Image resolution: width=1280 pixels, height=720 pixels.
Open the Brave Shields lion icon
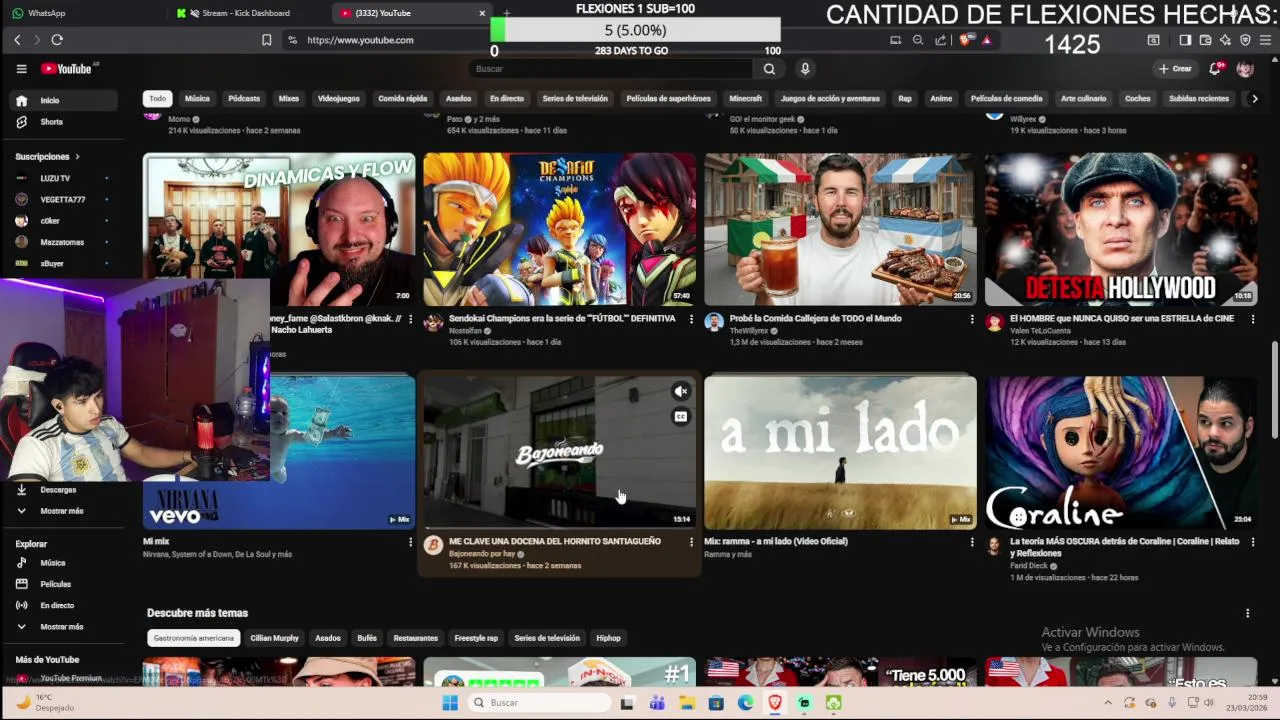(x=965, y=40)
